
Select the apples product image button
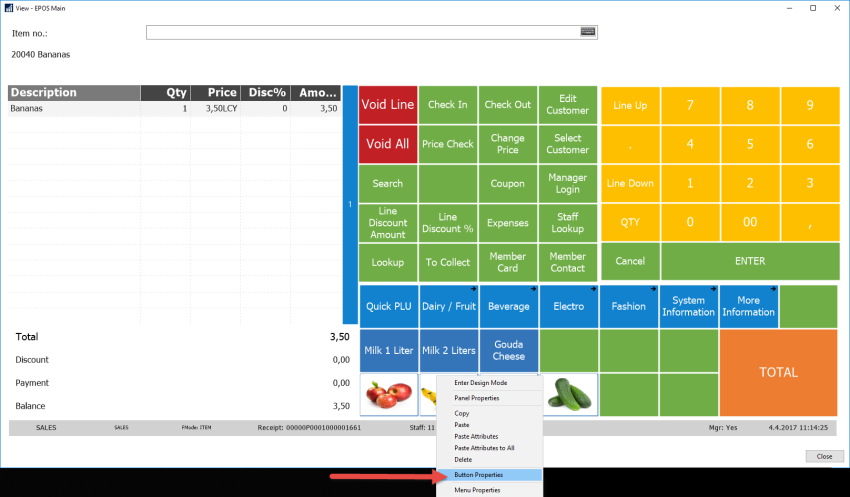point(389,395)
